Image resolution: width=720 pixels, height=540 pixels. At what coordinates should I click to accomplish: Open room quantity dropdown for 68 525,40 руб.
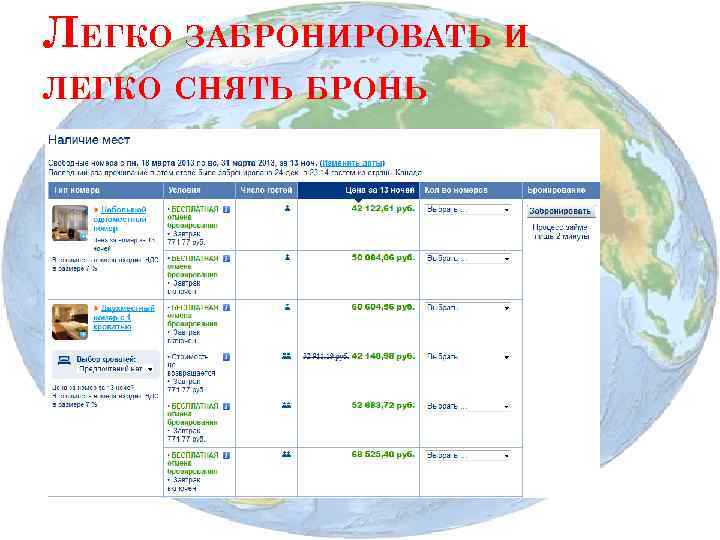467,456
